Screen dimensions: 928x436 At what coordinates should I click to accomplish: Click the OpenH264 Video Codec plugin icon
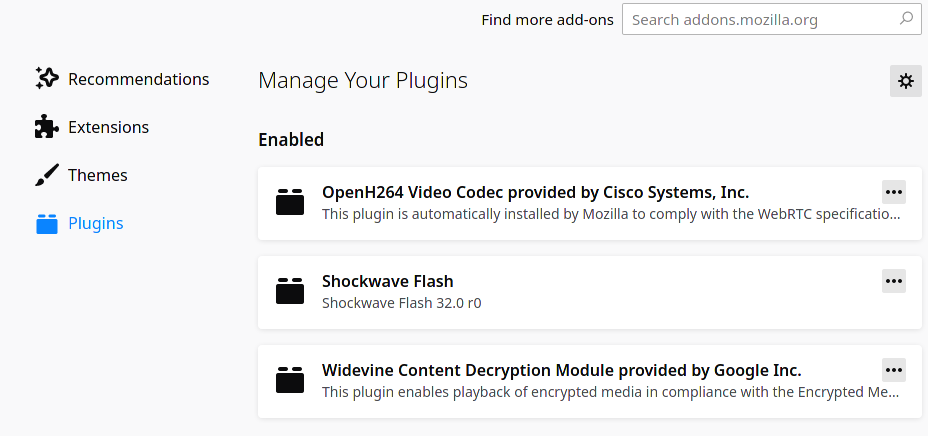pyautogui.click(x=290, y=202)
